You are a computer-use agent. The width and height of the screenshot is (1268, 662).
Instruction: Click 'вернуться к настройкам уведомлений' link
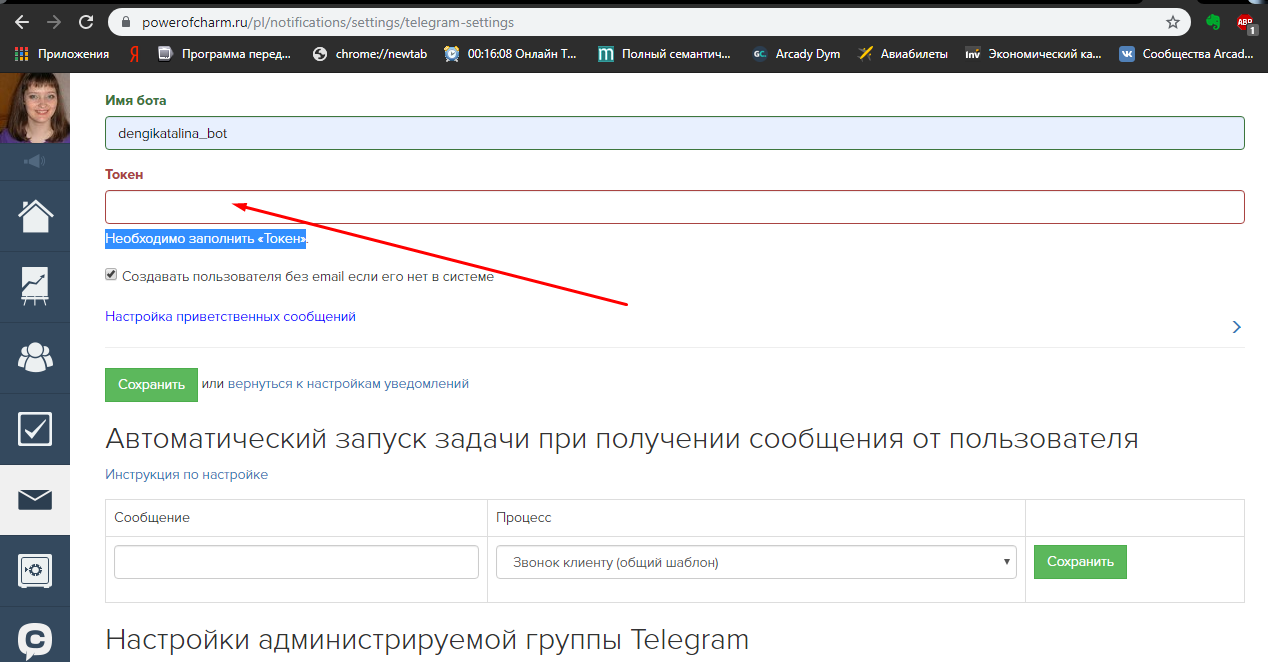(348, 383)
